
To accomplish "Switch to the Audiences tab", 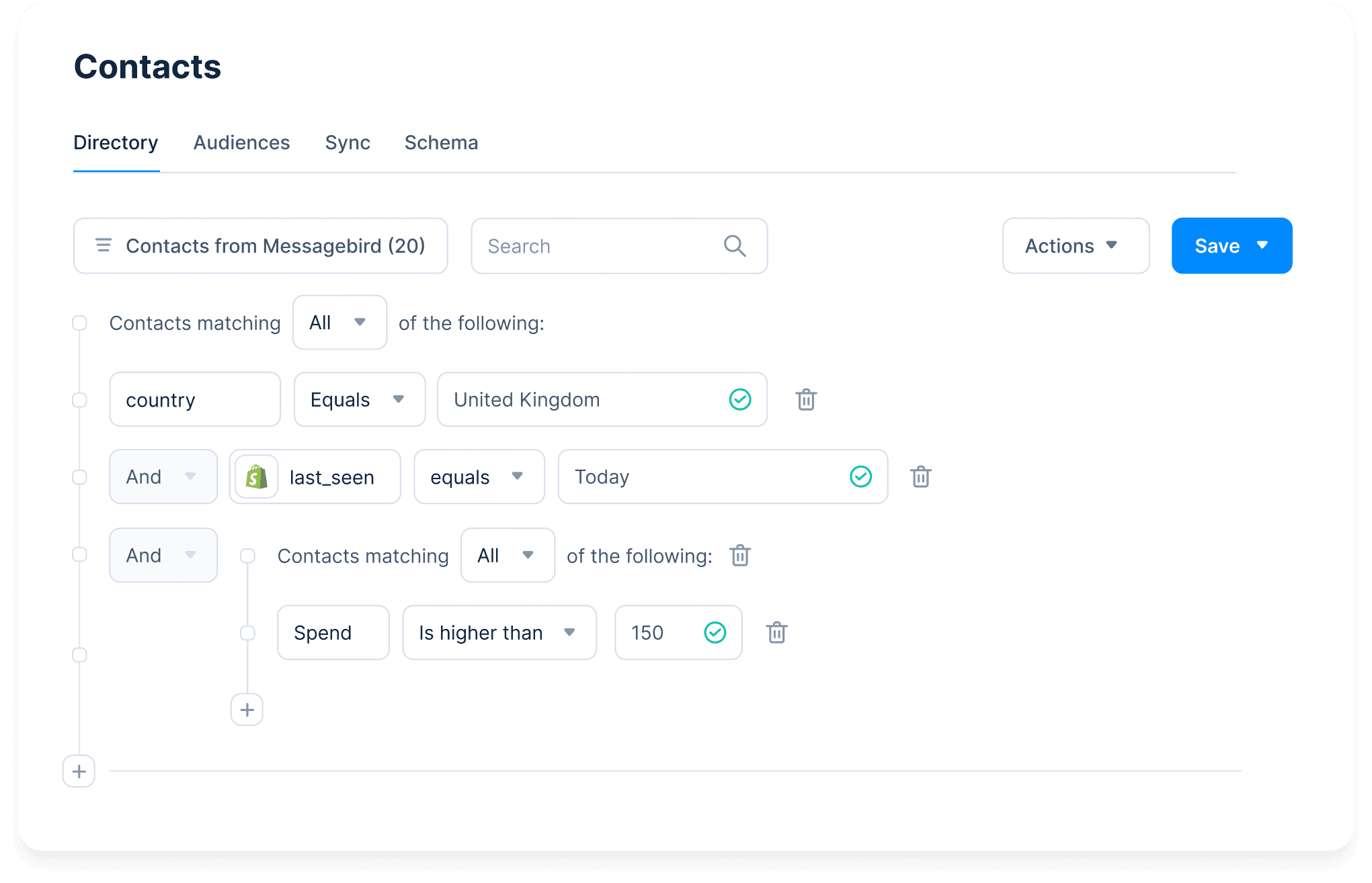I will pyautogui.click(x=241, y=142).
